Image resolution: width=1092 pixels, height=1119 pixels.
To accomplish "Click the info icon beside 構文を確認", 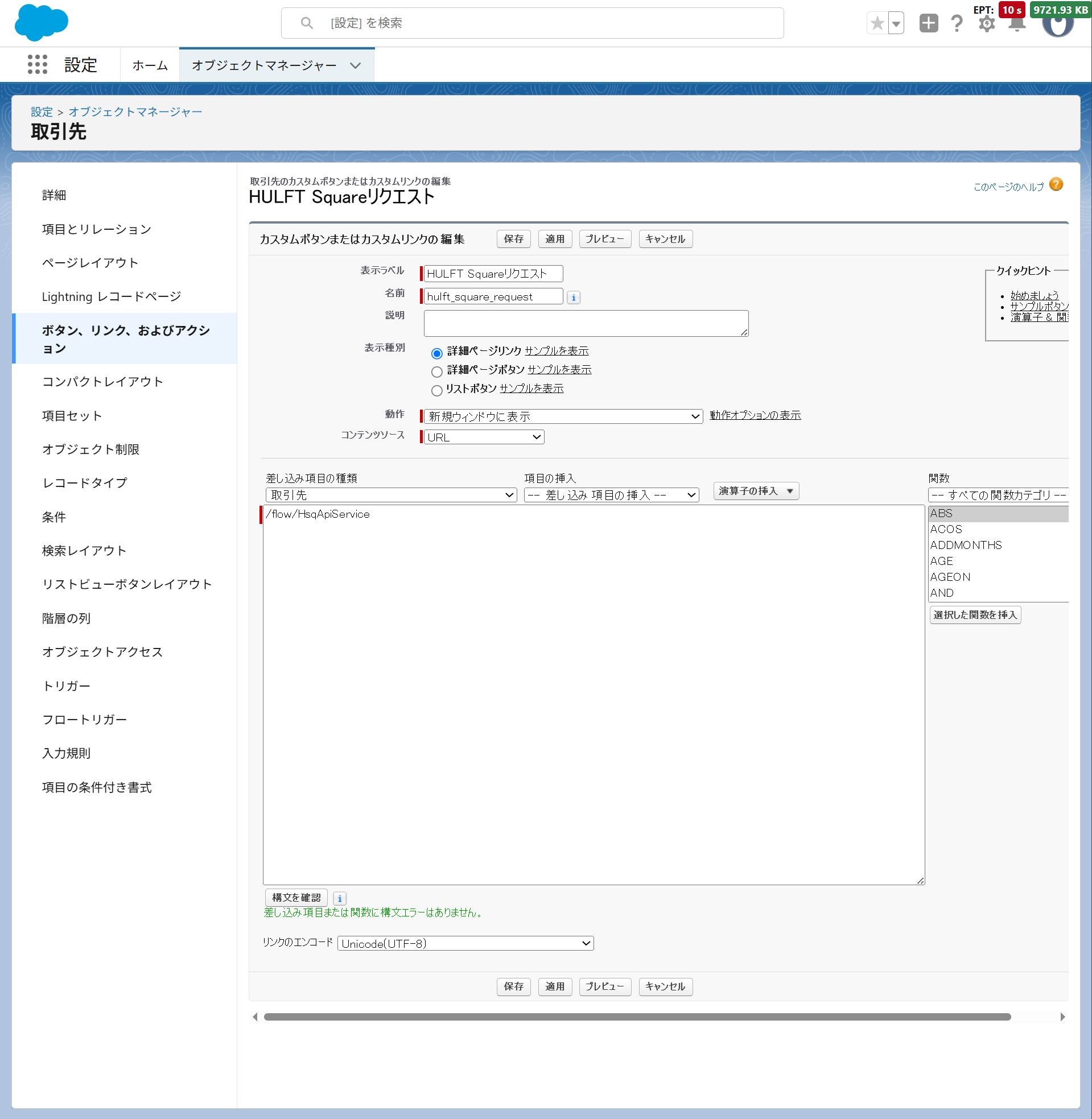I will click(x=340, y=898).
